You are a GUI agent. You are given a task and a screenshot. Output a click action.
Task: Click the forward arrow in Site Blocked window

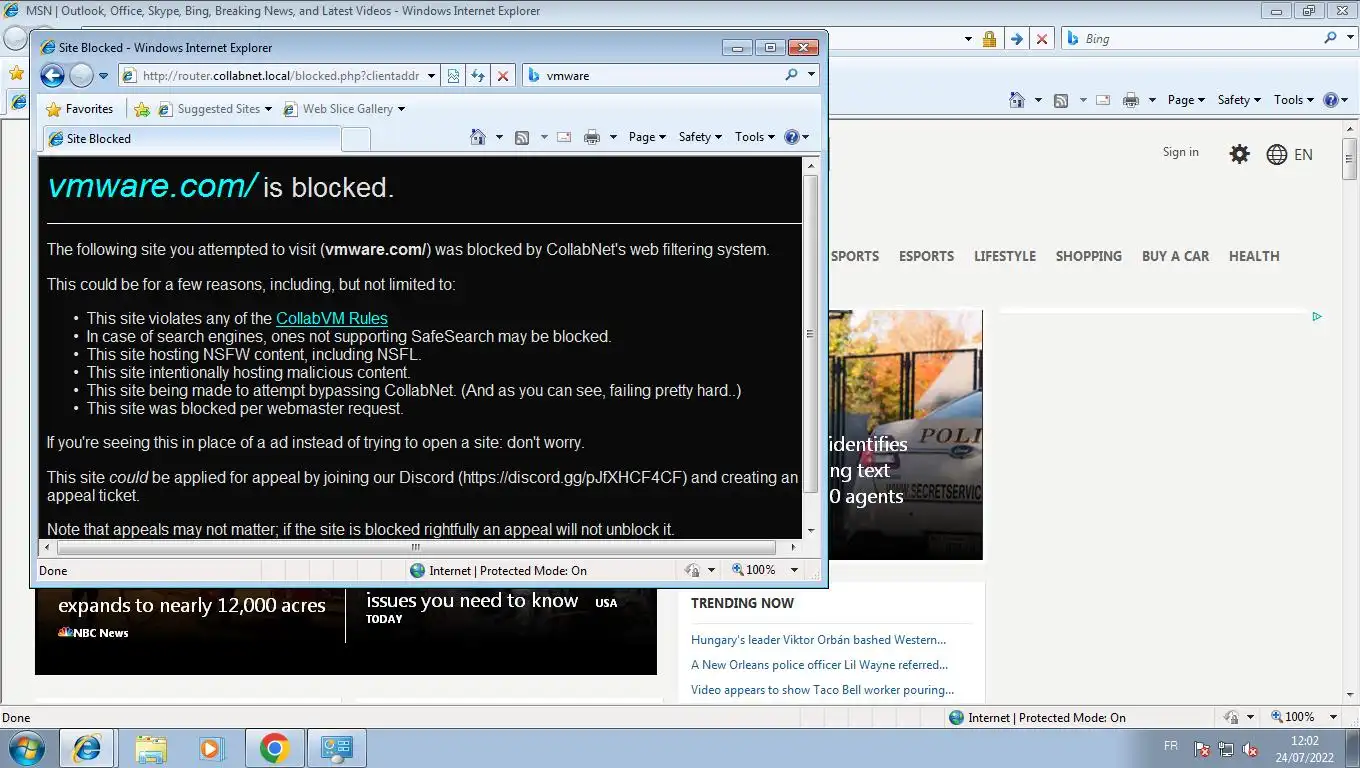(x=81, y=75)
